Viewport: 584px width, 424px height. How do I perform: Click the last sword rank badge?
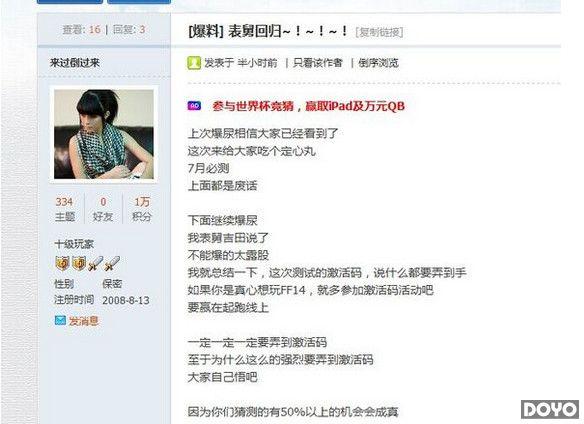tap(112, 263)
